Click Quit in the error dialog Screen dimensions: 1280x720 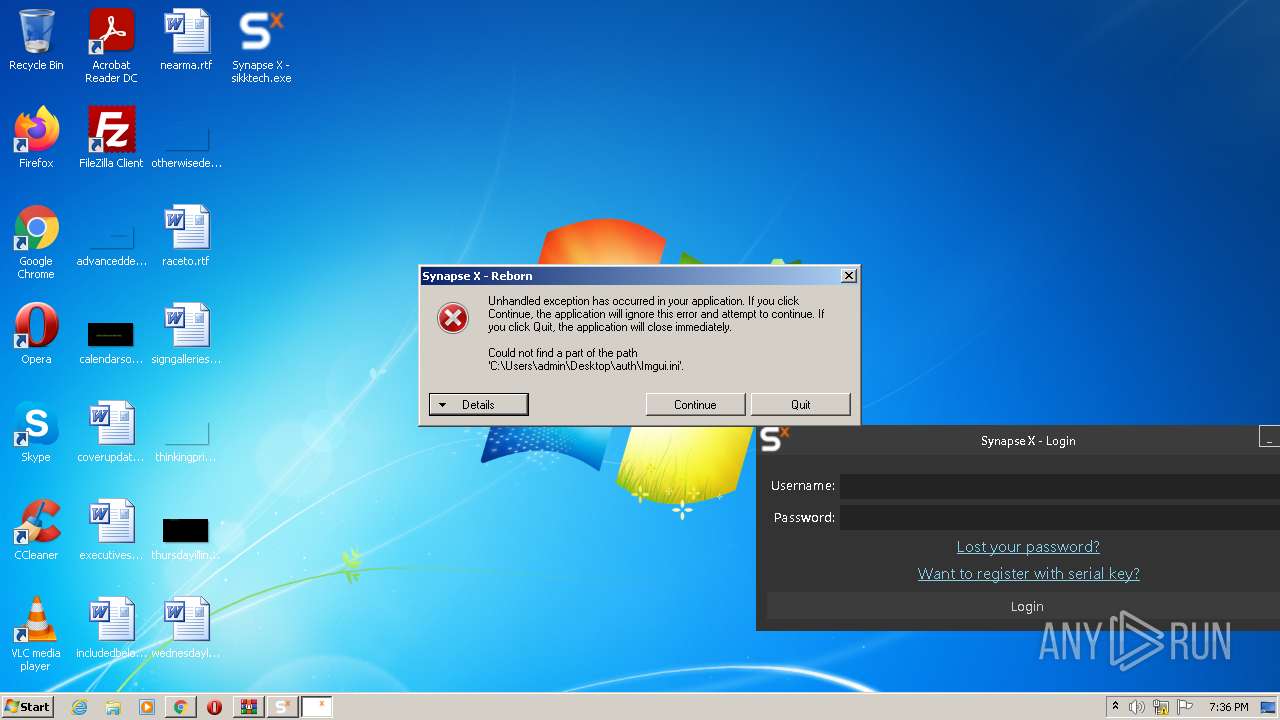click(x=801, y=405)
